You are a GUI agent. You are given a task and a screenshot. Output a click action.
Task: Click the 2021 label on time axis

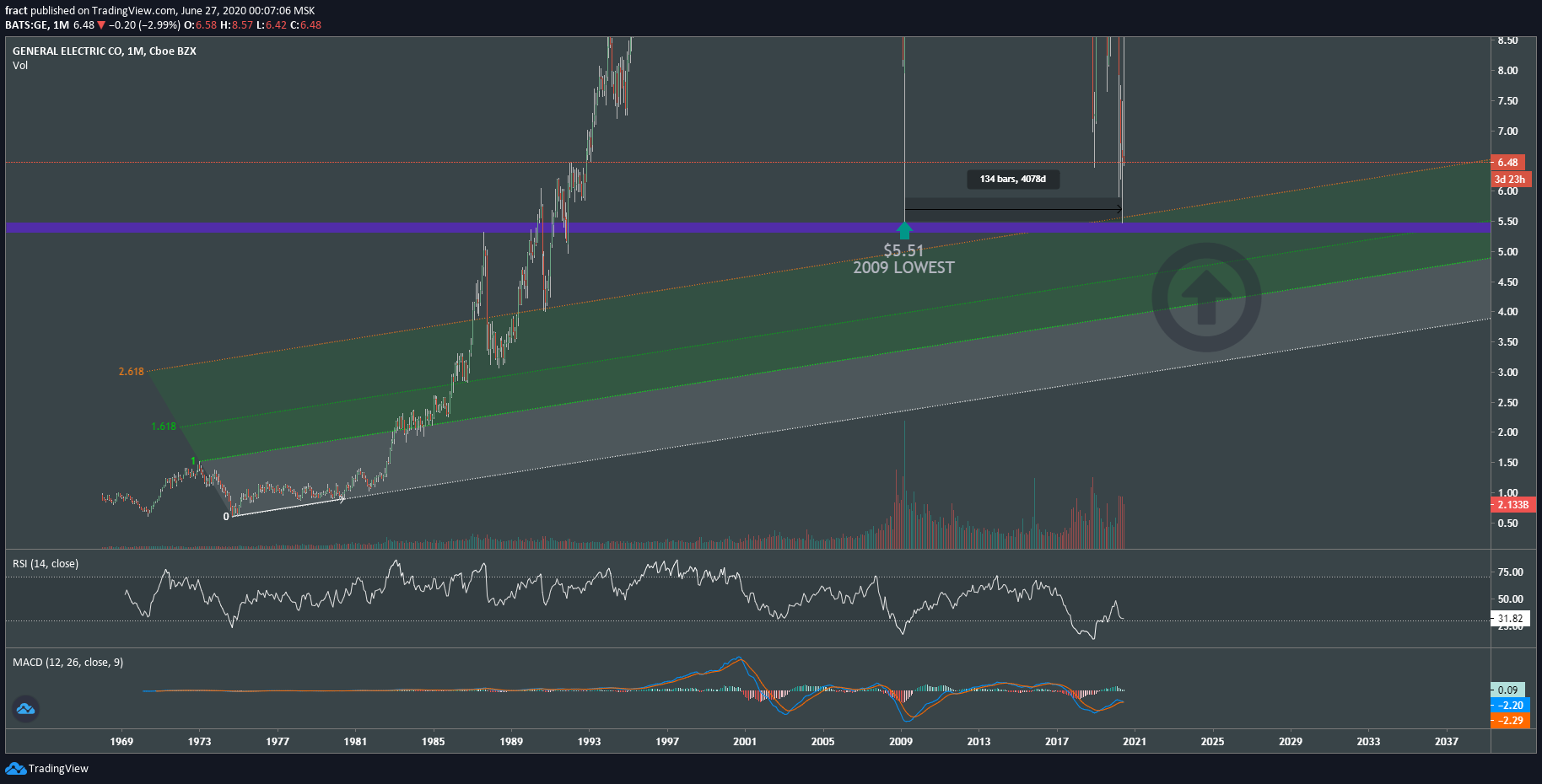1135,742
